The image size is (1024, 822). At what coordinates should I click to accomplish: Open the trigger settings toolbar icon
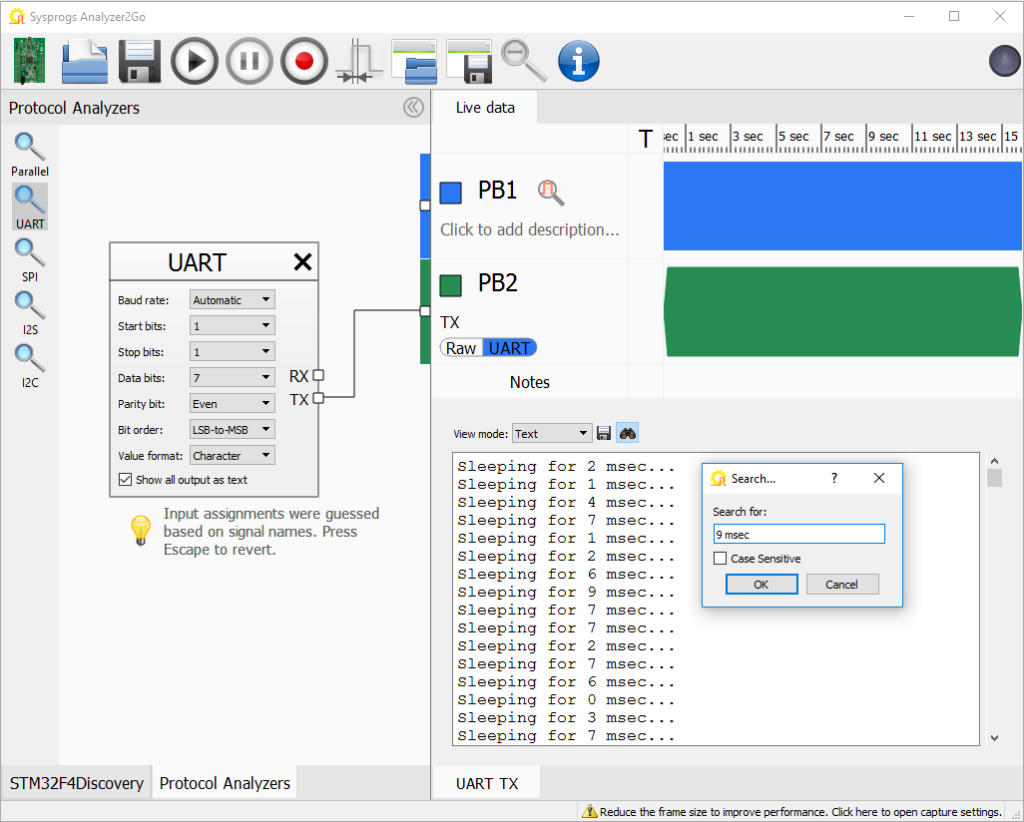[x=359, y=61]
